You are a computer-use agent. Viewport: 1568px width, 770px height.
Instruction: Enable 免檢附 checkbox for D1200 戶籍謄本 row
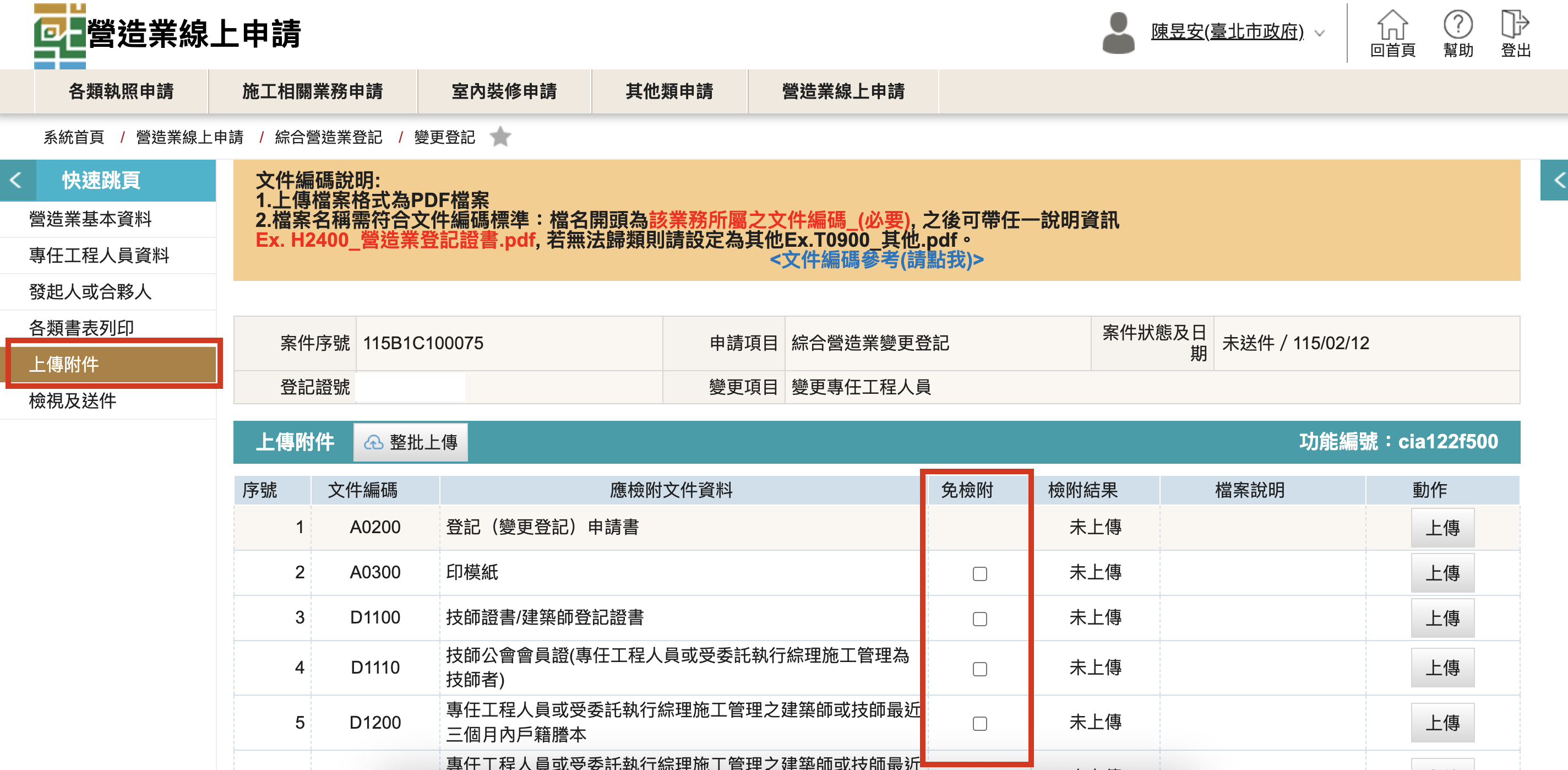[979, 724]
